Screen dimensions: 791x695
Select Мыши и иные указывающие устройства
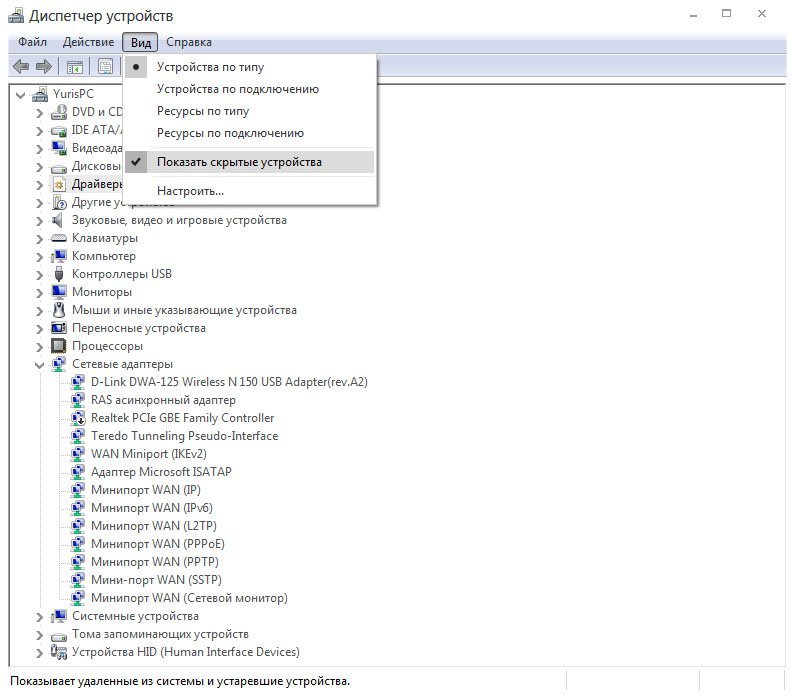(x=184, y=310)
